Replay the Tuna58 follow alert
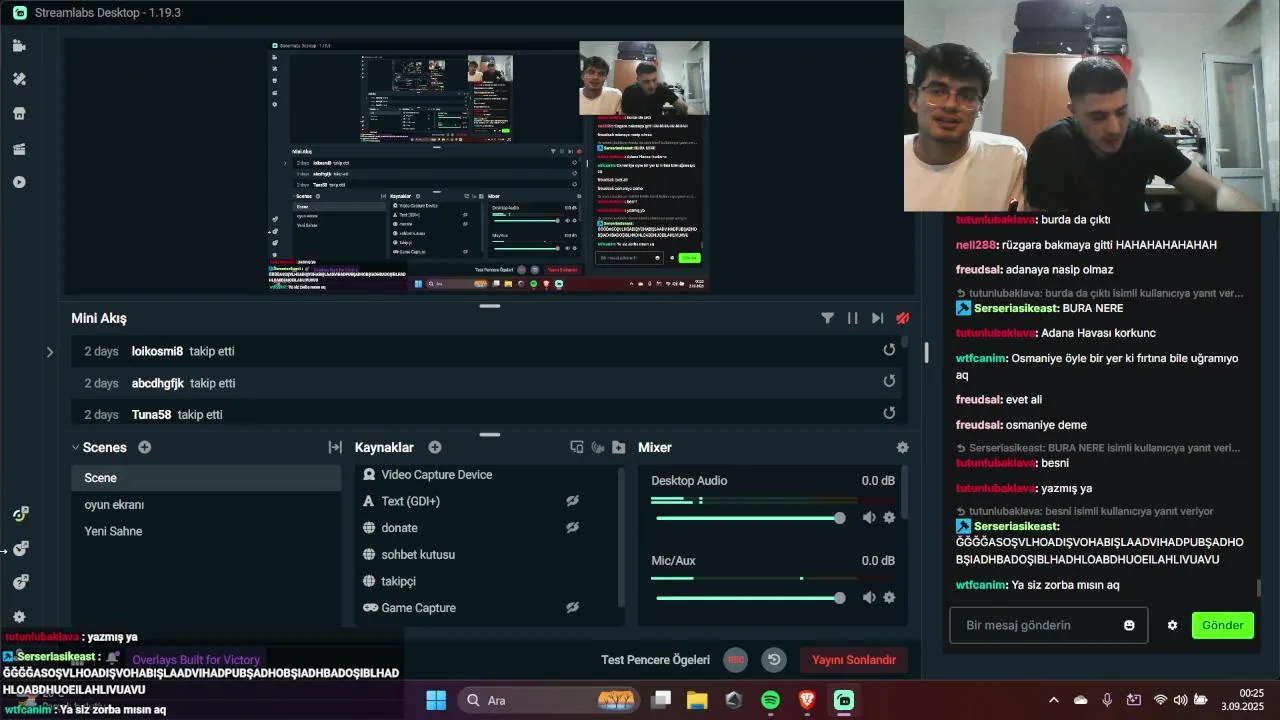The height and width of the screenshot is (720, 1280). (889, 413)
